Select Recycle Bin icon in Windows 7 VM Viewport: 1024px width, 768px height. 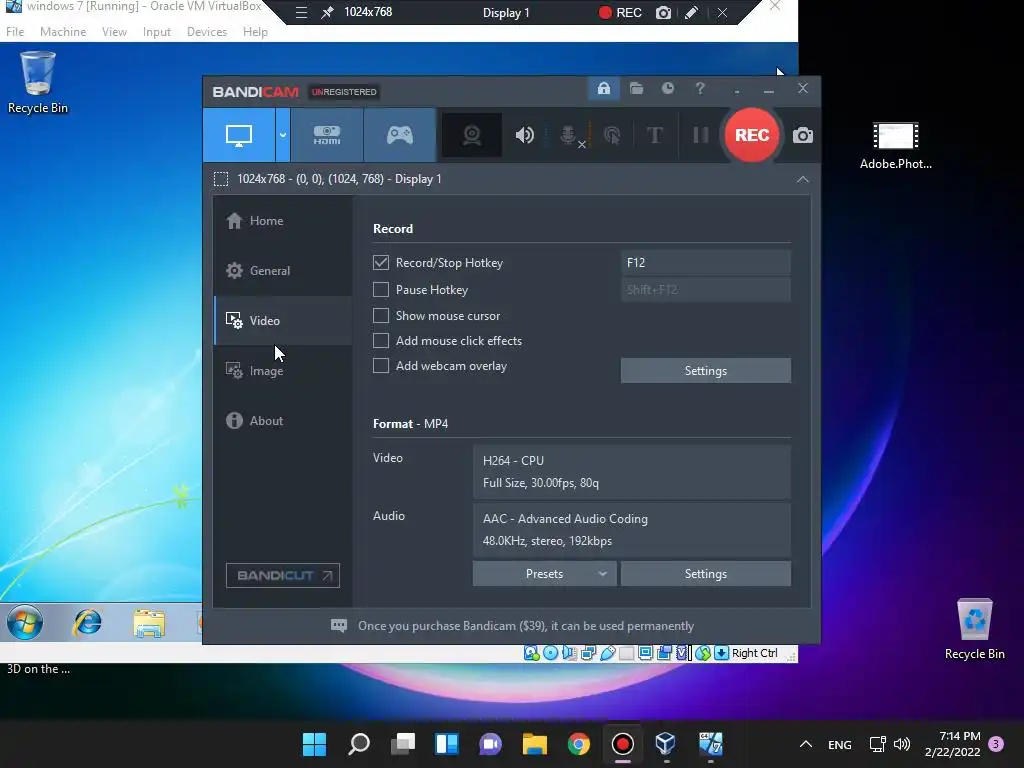(38, 83)
